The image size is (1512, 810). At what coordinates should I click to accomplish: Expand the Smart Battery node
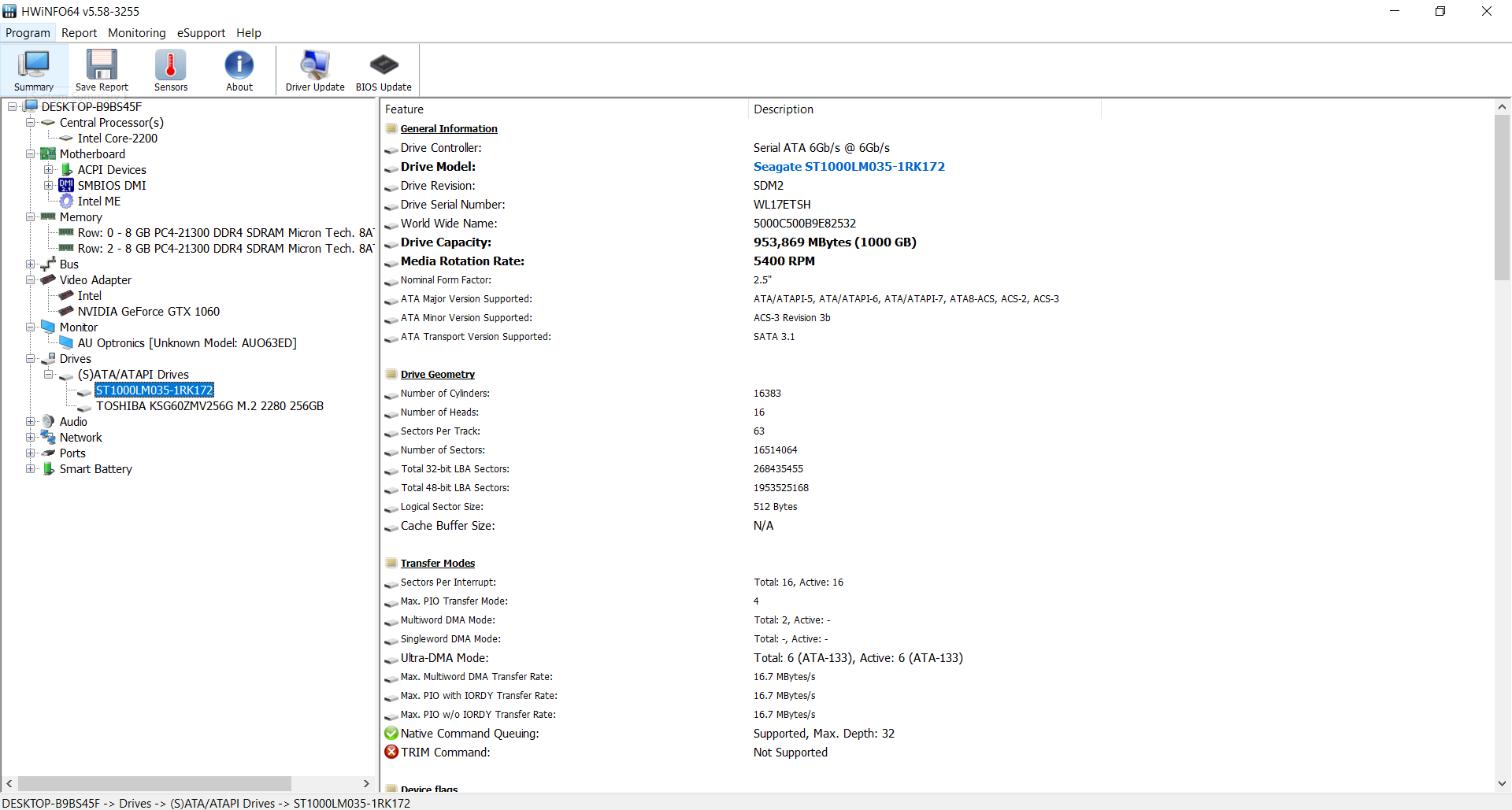click(30, 468)
